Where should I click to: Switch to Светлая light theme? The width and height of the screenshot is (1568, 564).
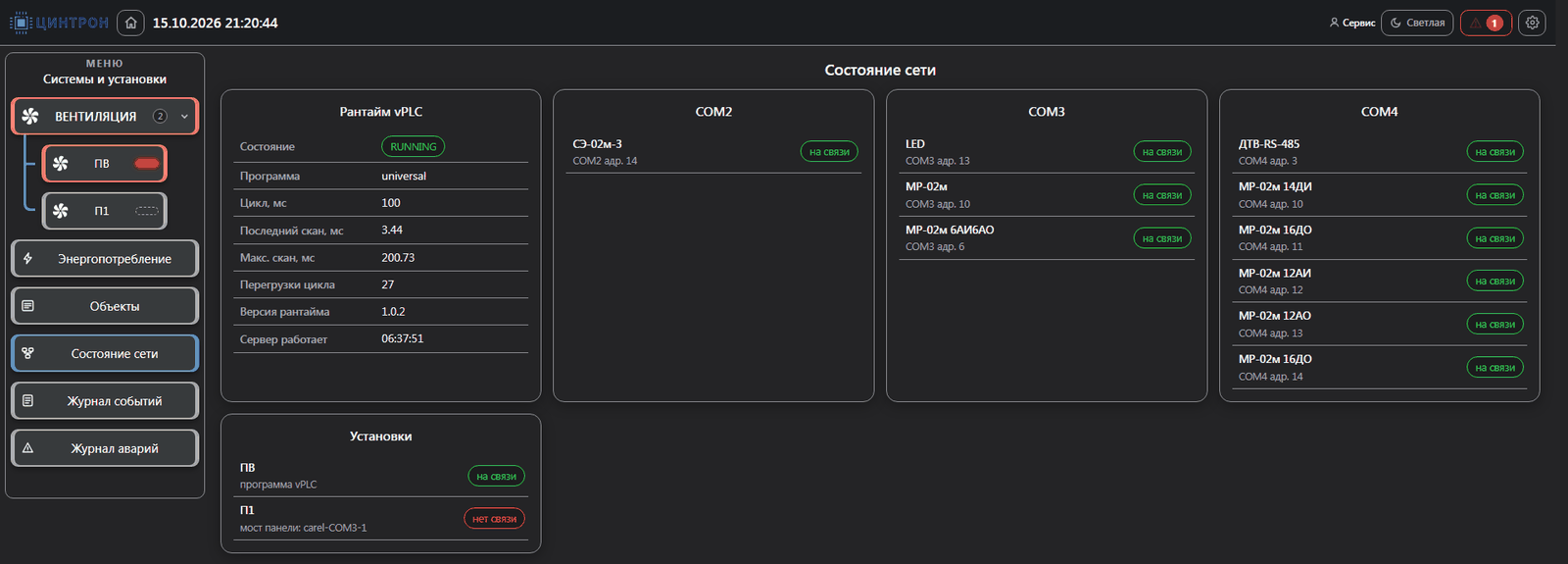coord(1417,23)
